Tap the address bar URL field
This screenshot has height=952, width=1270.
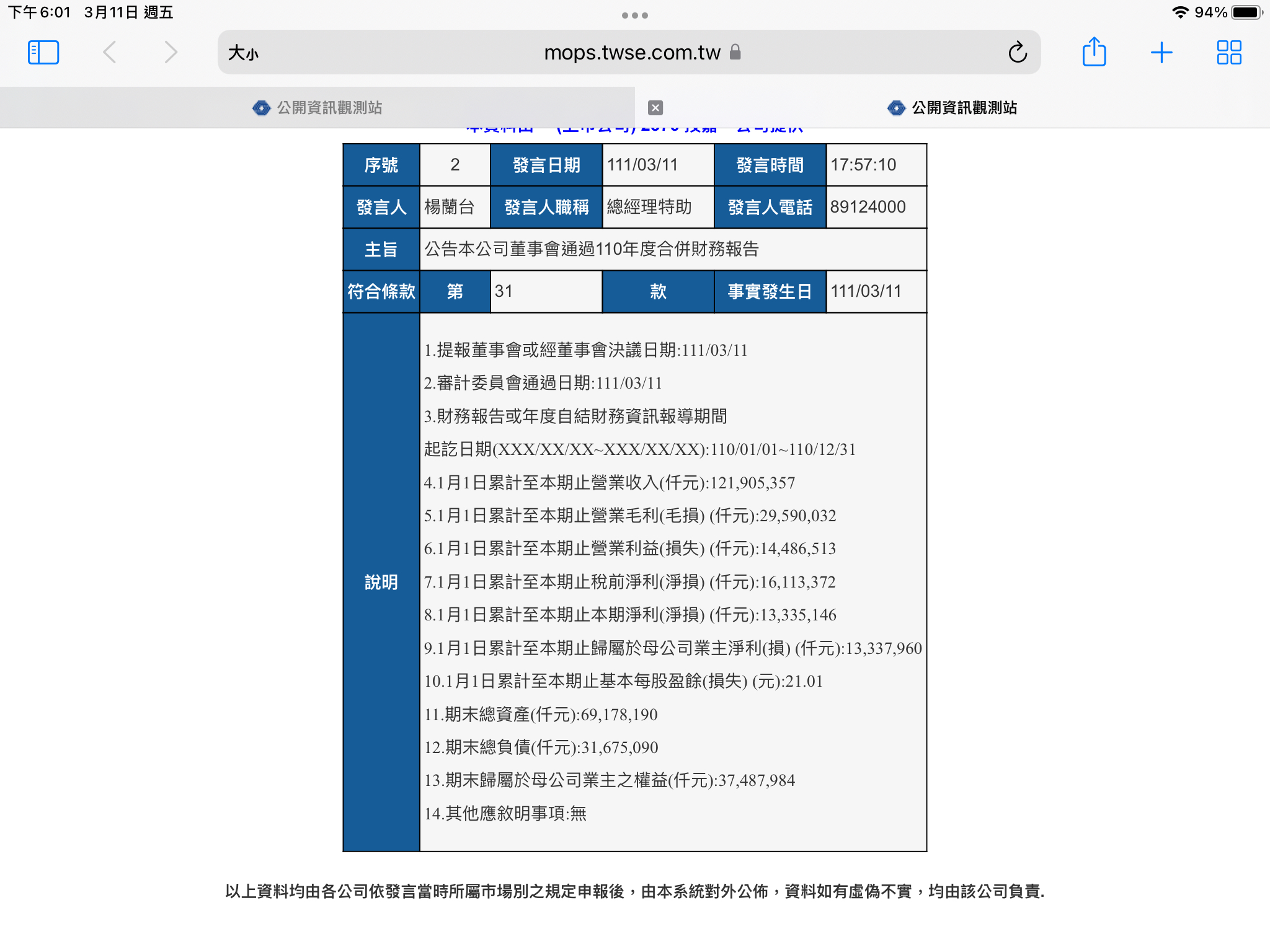pyautogui.click(x=631, y=53)
